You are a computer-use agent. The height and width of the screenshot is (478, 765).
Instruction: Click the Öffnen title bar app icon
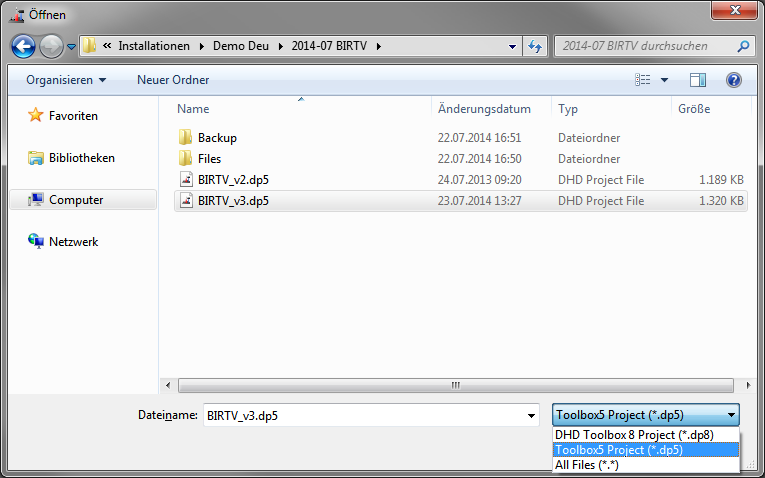(x=17, y=15)
